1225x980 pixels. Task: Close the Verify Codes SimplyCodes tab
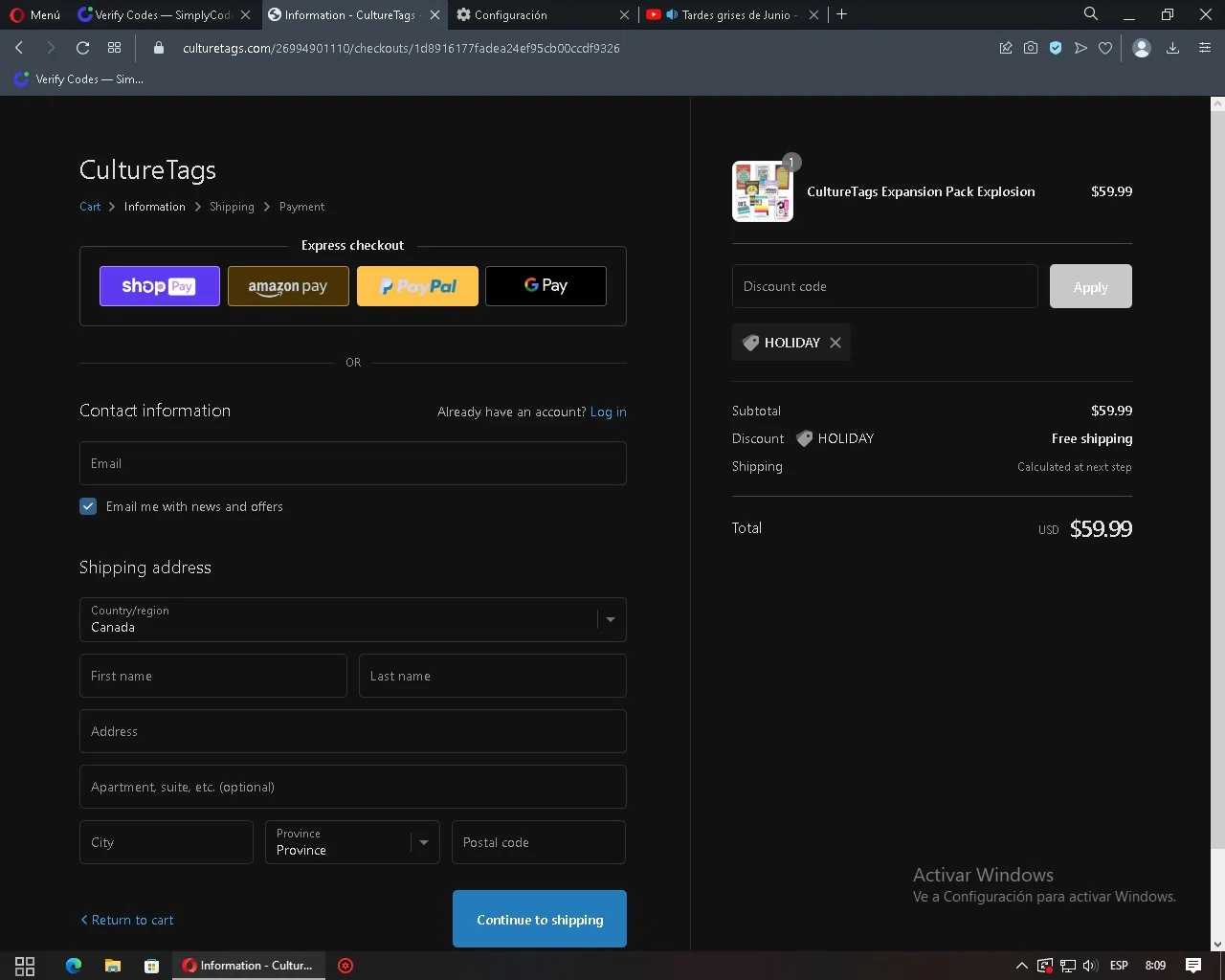(x=245, y=14)
